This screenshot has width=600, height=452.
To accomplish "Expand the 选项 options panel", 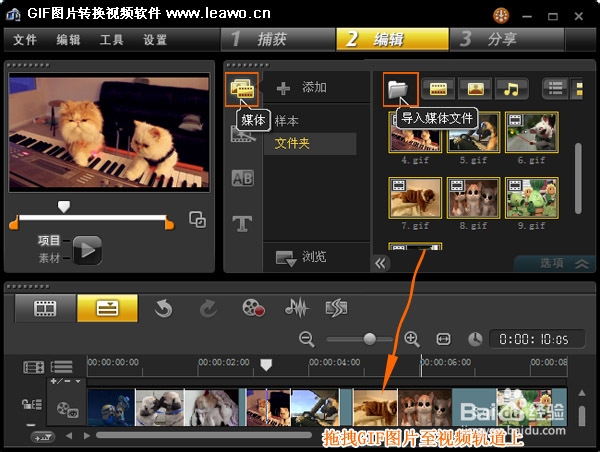I will [555, 263].
